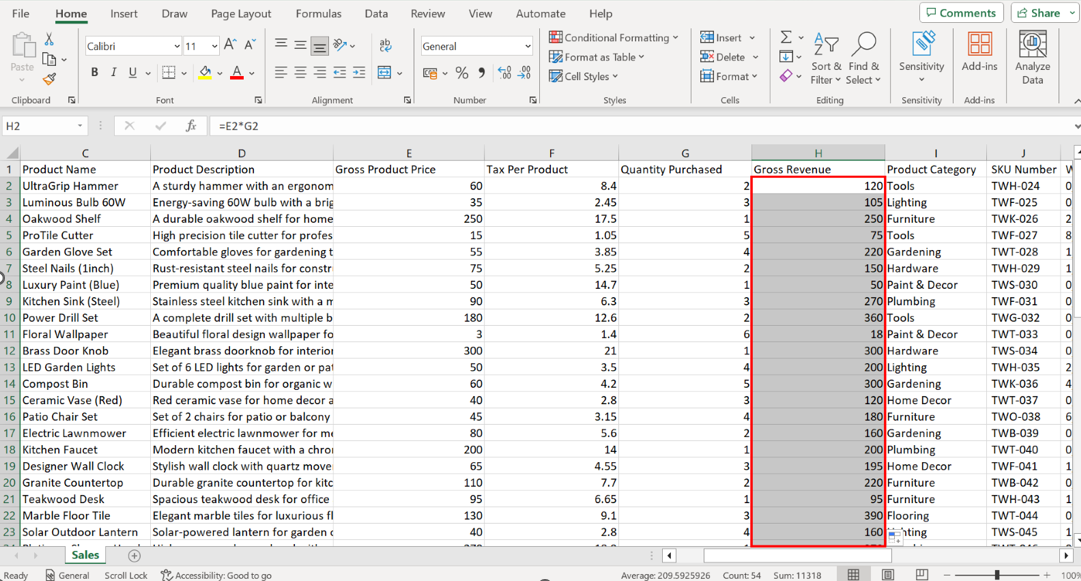Image resolution: width=1081 pixels, height=581 pixels.
Task: Click the Format Painter brush icon
Action: (x=49, y=79)
